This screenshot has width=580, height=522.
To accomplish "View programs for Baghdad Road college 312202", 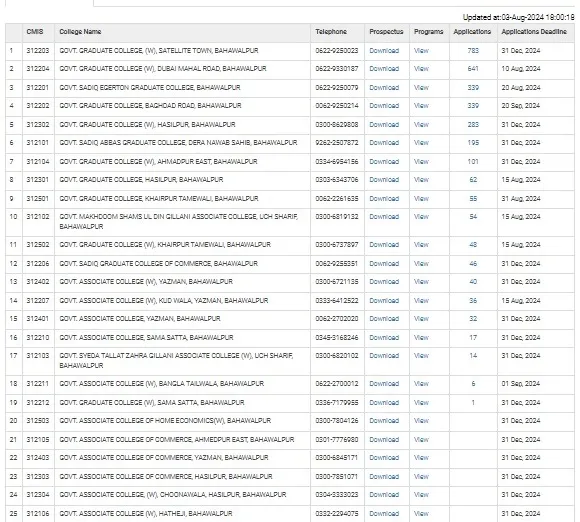I will tap(421, 106).
